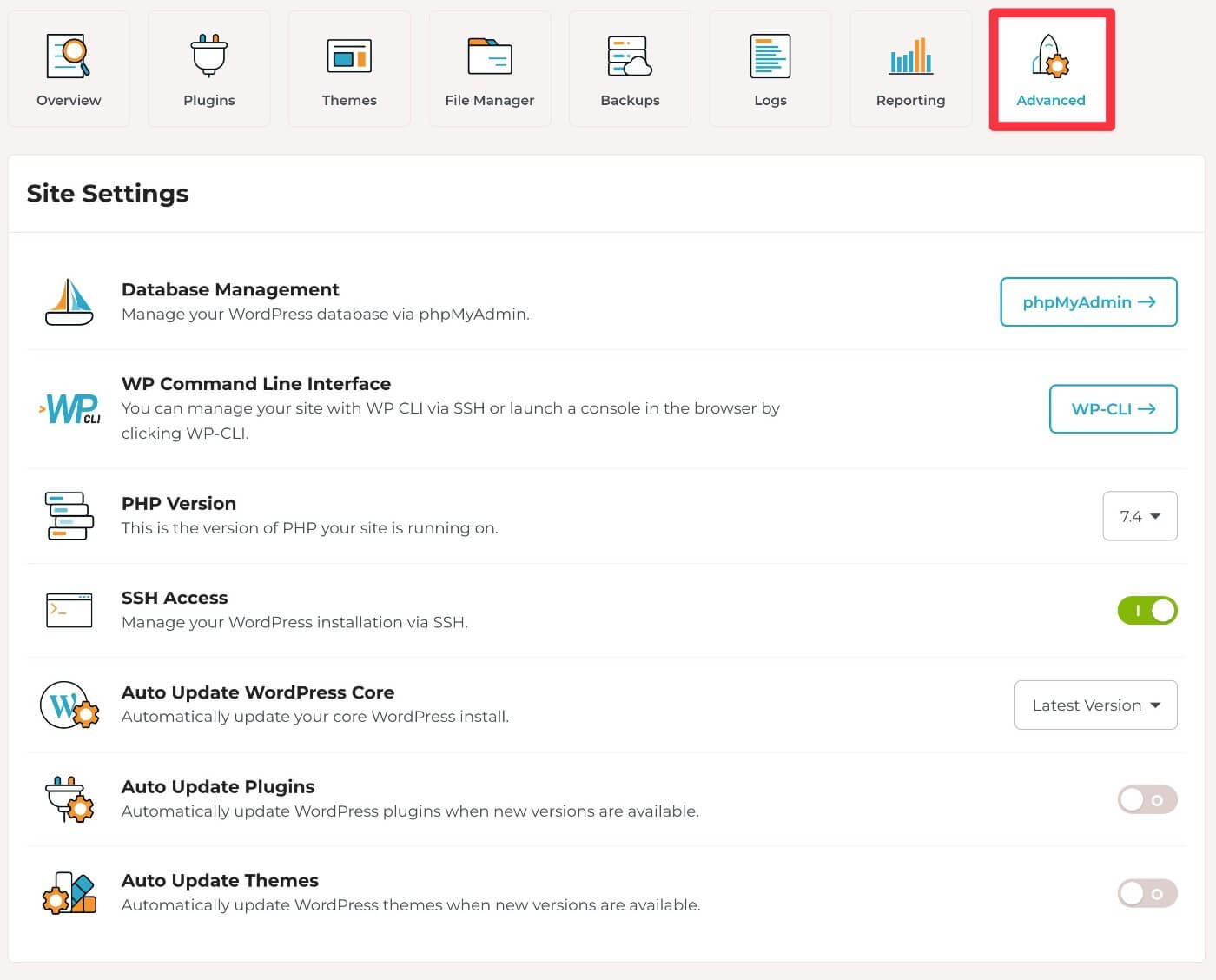
Task: Launch the WP-CLI console button
Action: click(x=1113, y=408)
